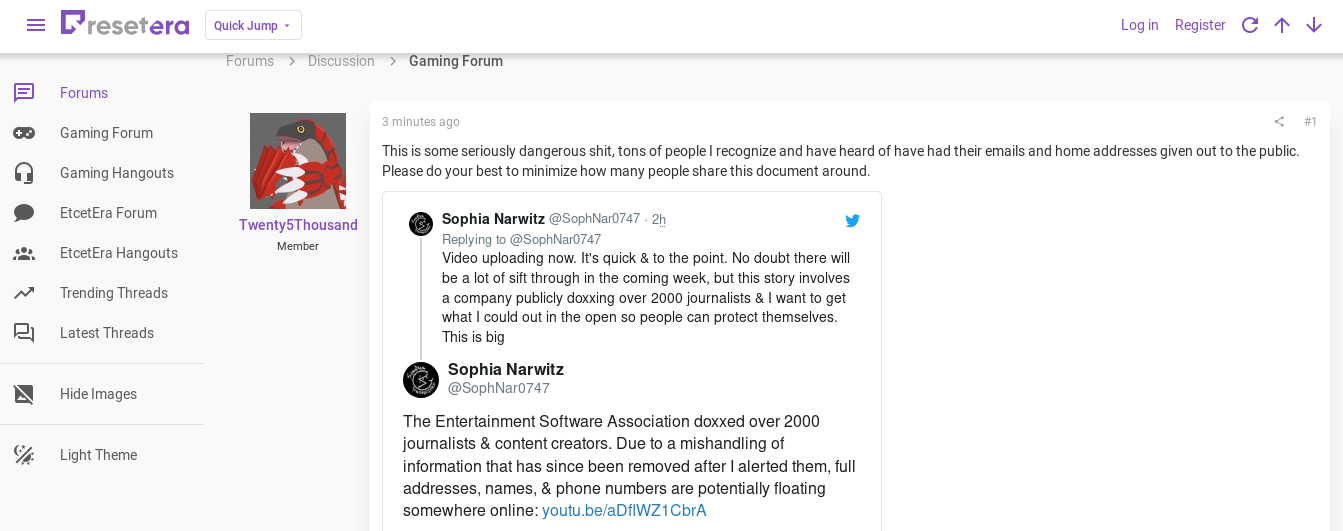This screenshot has width=1343, height=531.
Task: Open EtcetEra Forum from sidebar
Action: coord(108,213)
